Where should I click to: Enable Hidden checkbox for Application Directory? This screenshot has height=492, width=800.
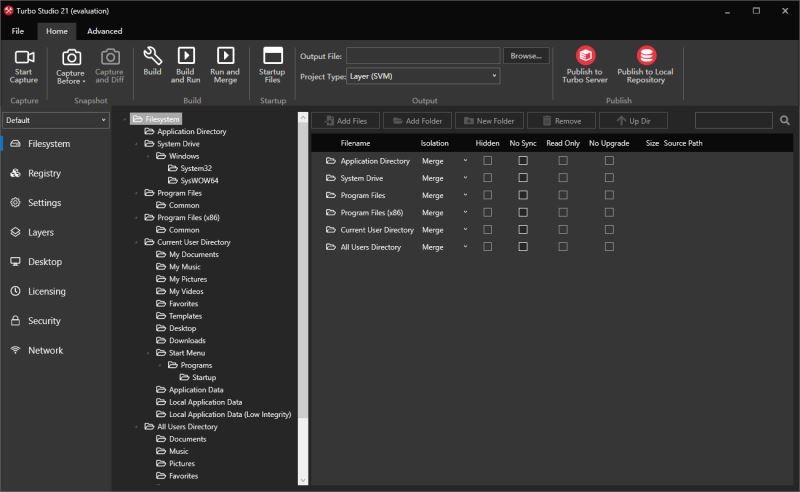[488, 161]
